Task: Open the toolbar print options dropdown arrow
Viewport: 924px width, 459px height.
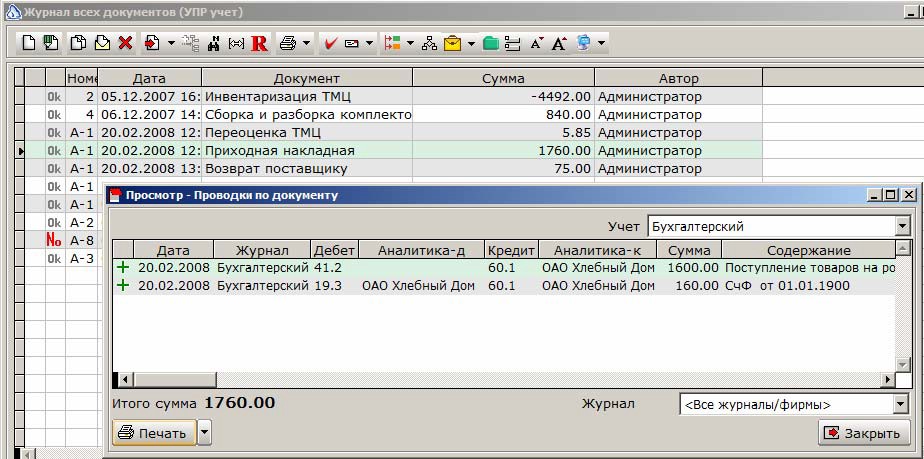Action: pos(306,43)
